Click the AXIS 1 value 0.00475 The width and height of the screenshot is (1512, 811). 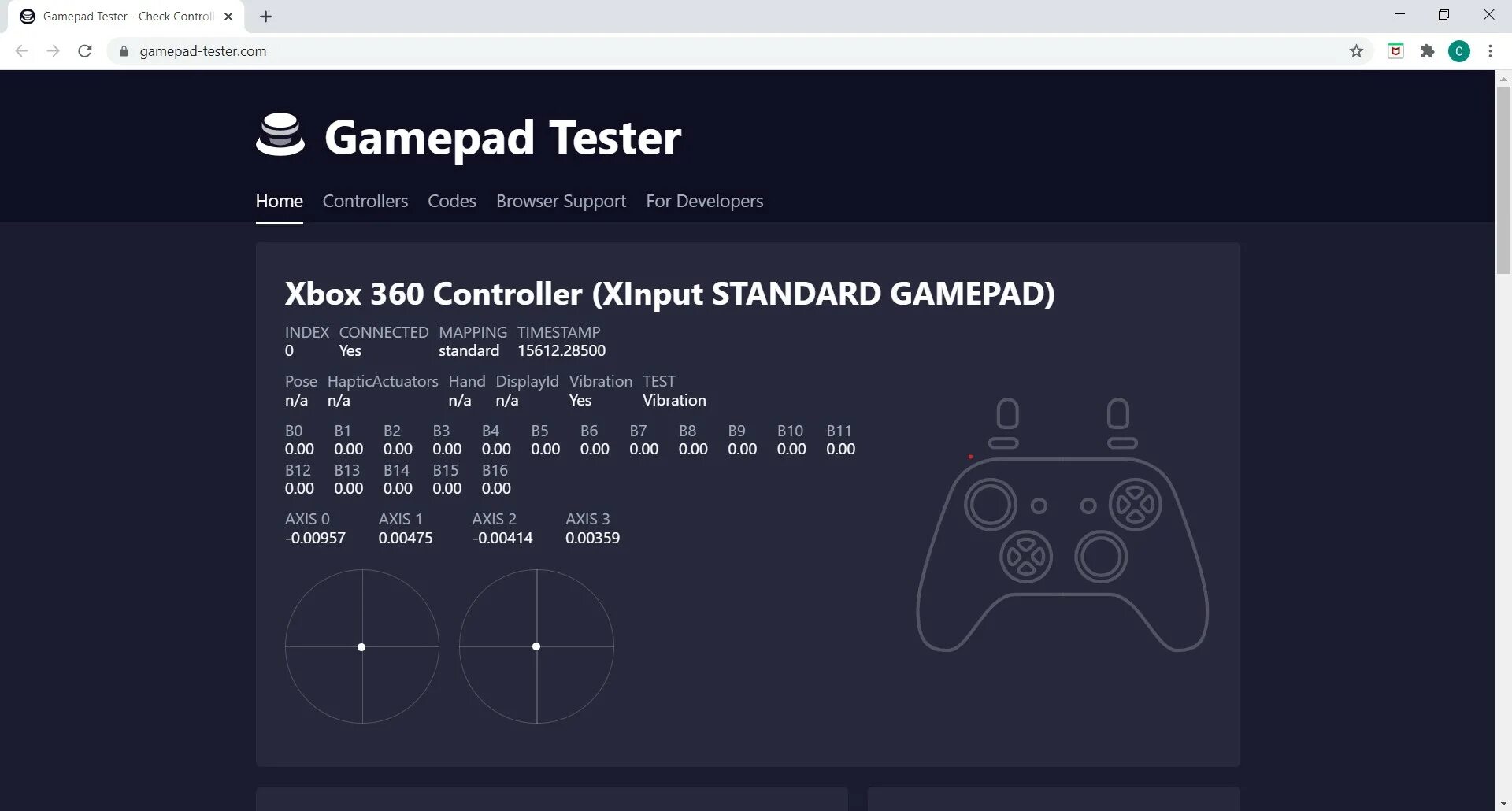tap(406, 538)
